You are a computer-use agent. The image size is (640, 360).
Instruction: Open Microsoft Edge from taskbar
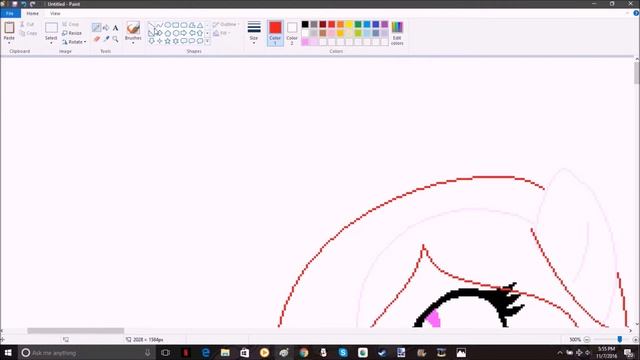point(206,353)
